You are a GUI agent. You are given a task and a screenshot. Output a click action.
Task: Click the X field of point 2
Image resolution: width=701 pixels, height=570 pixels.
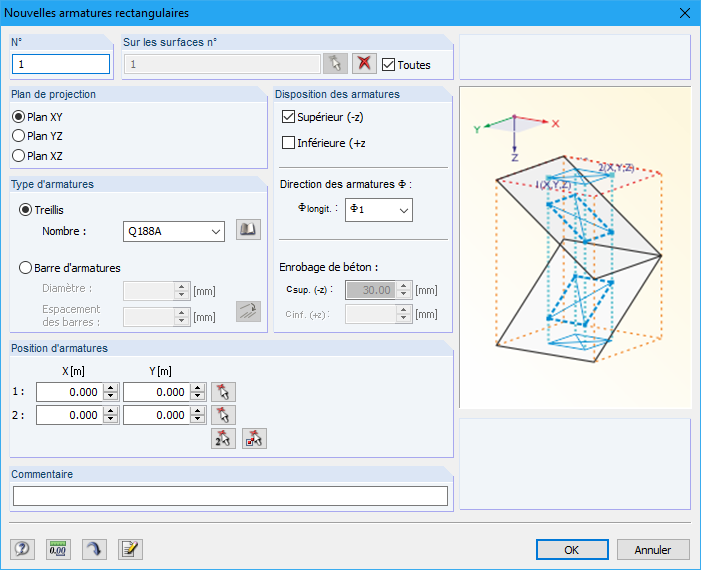[70, 415]
